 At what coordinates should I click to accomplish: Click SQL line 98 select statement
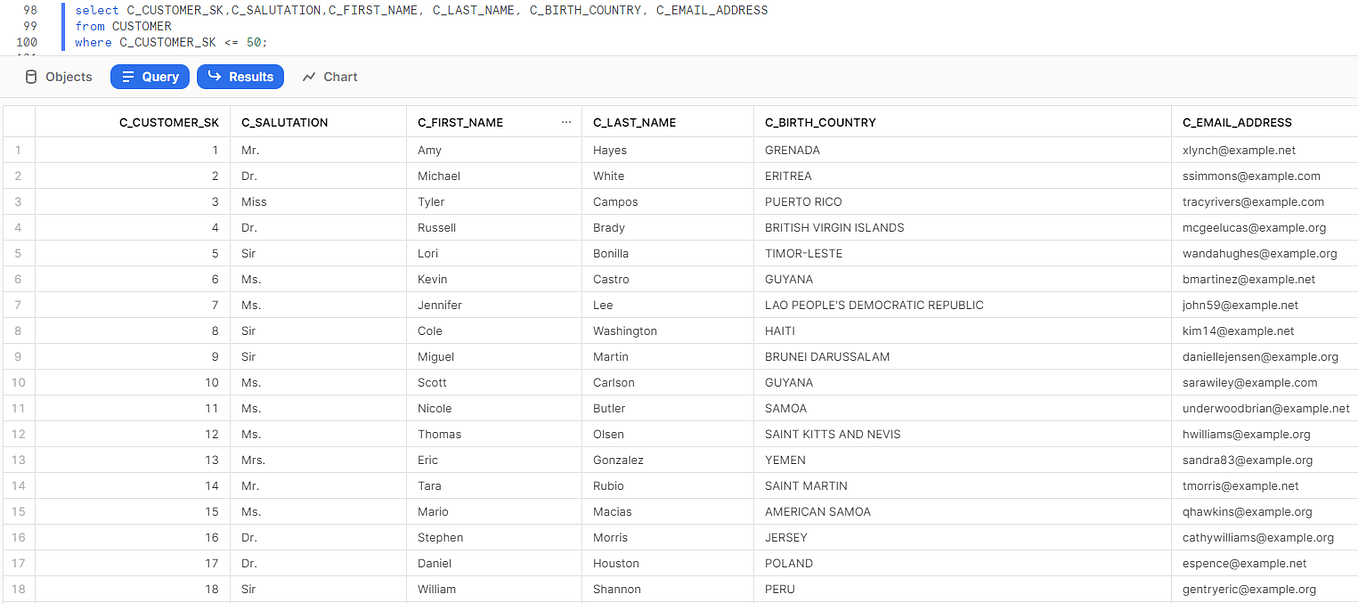click(421, 10)
